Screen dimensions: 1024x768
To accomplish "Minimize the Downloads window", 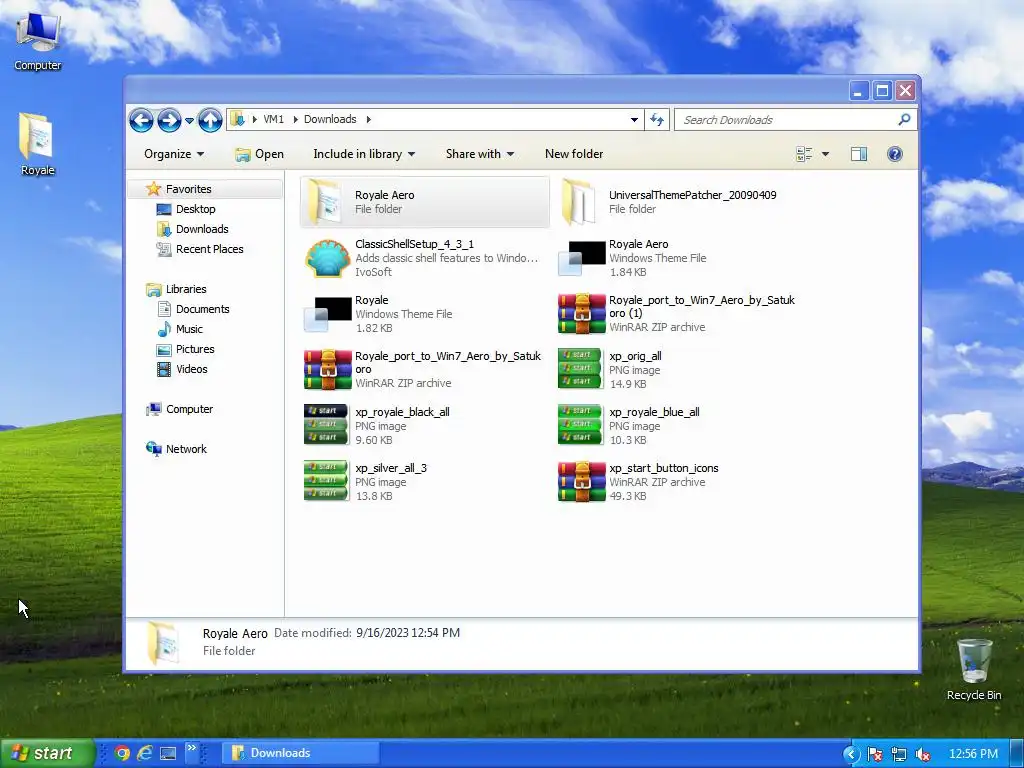I will coord(859,91).
